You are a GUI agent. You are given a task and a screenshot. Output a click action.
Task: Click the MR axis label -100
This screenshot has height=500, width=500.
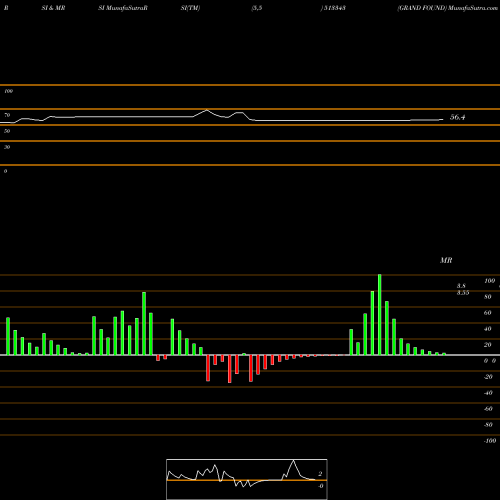pos(490,441)
